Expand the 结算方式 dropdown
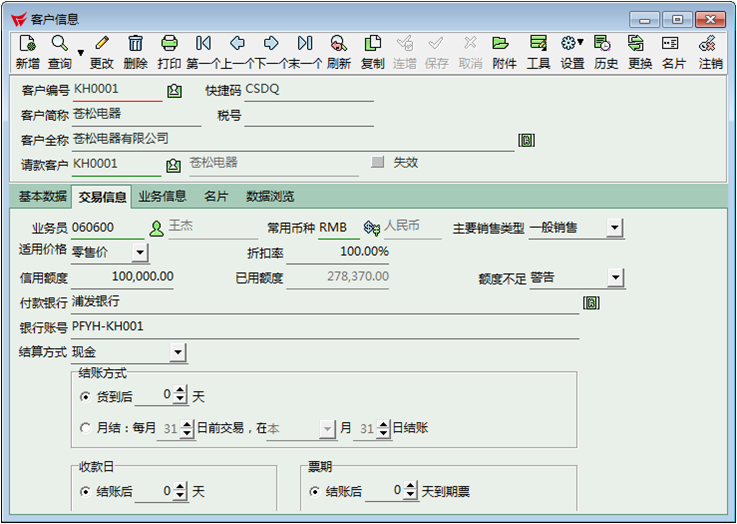Image resolution: width=737 pixels, height=524 pixels. point(177,353)
